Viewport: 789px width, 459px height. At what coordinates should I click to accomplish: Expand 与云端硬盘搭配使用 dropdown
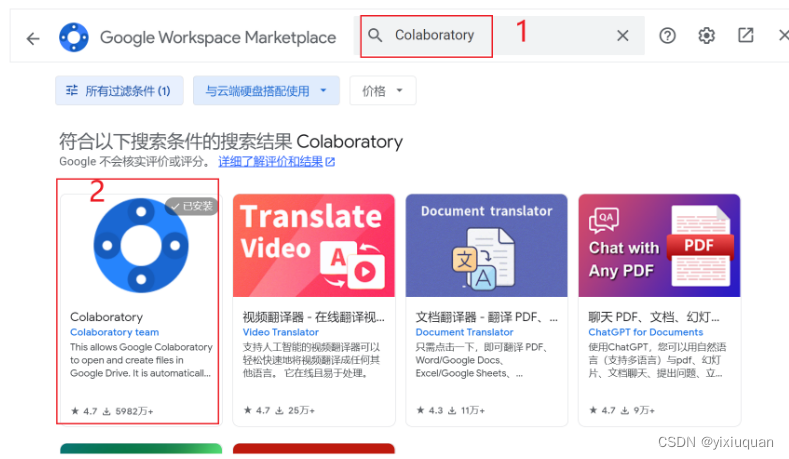tap(266, 91)
